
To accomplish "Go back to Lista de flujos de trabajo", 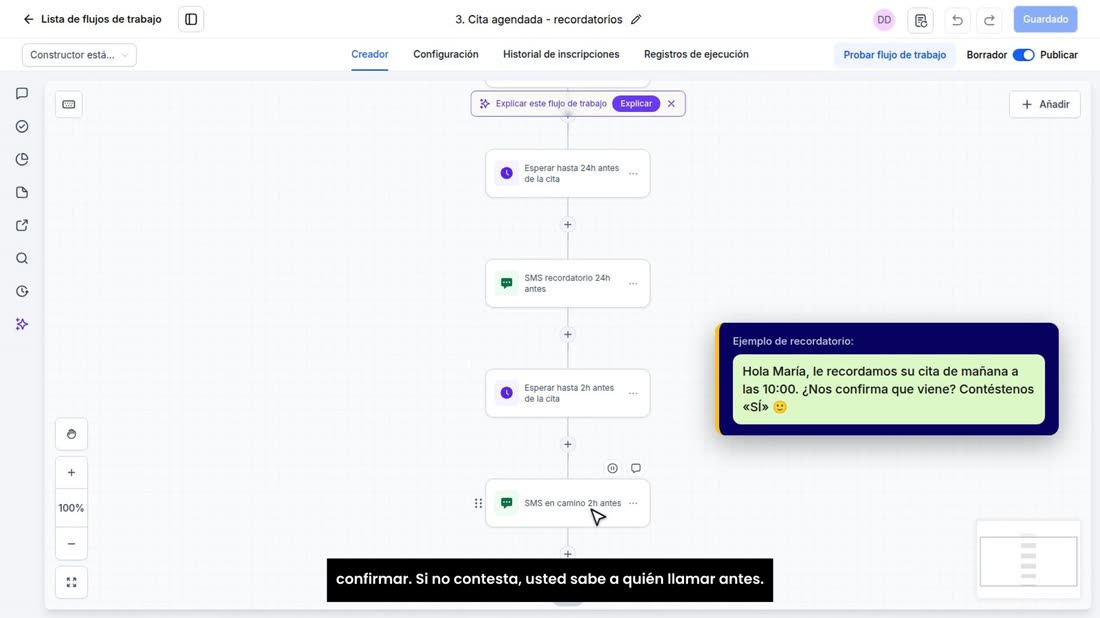I will click(x=92, y=19).
